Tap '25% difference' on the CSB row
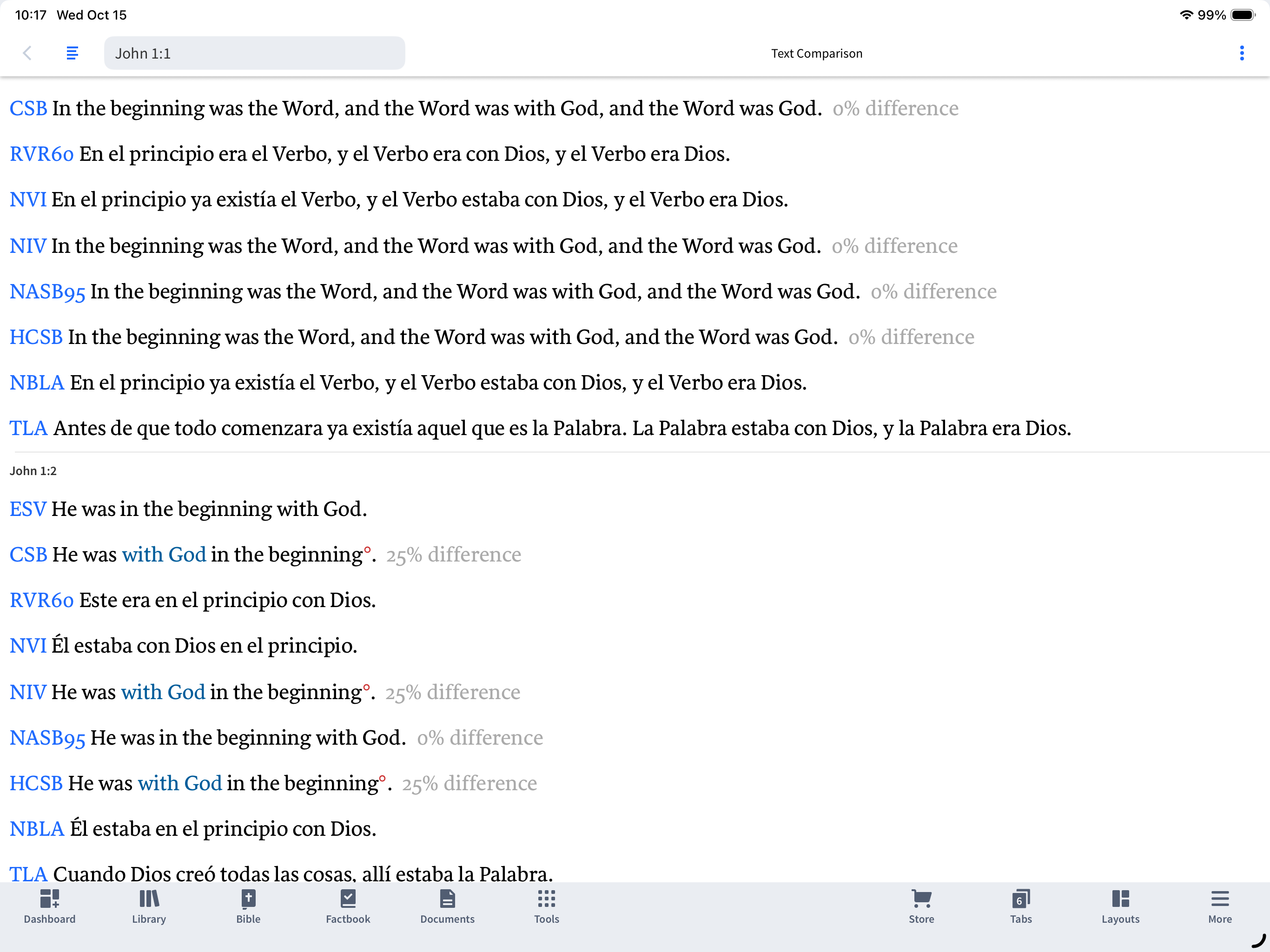Viewport: 1270px width, 952px height. pyautogui.click(x=454, y=555)
